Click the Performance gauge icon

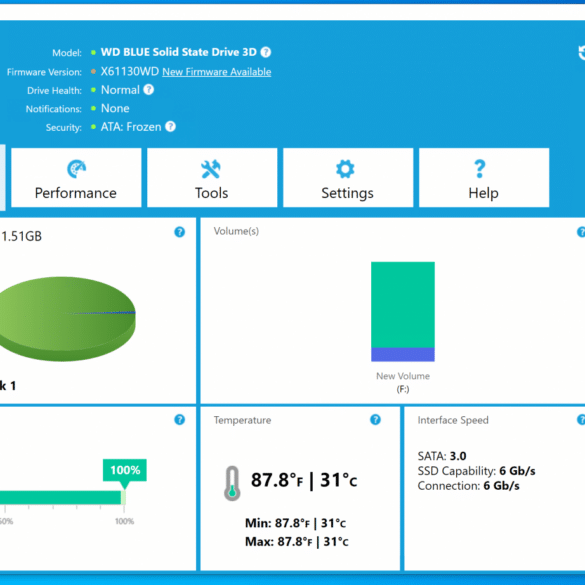pyautogui.click(x=76, y=169)
